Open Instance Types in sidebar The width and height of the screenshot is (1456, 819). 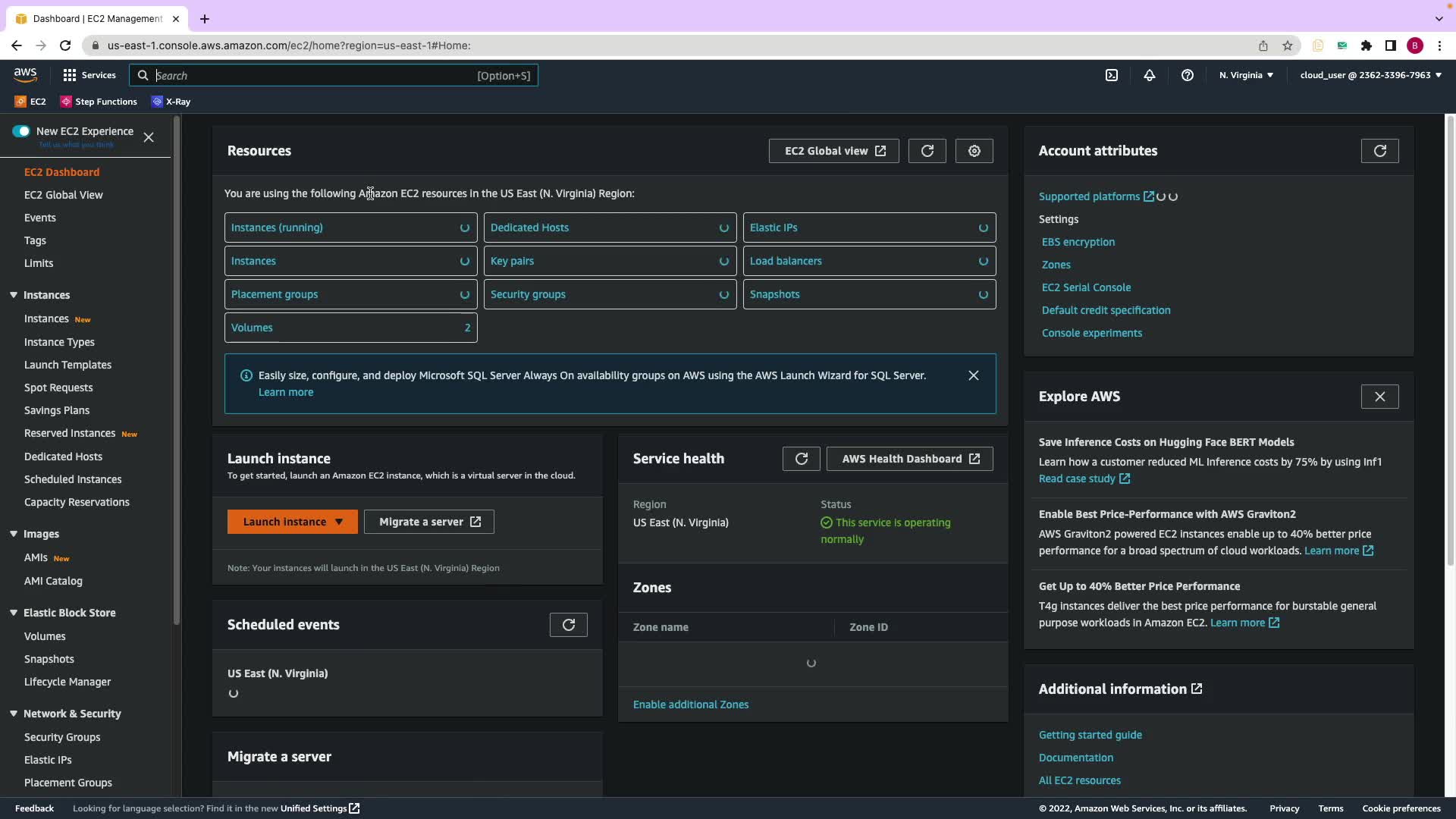[59, 342]
